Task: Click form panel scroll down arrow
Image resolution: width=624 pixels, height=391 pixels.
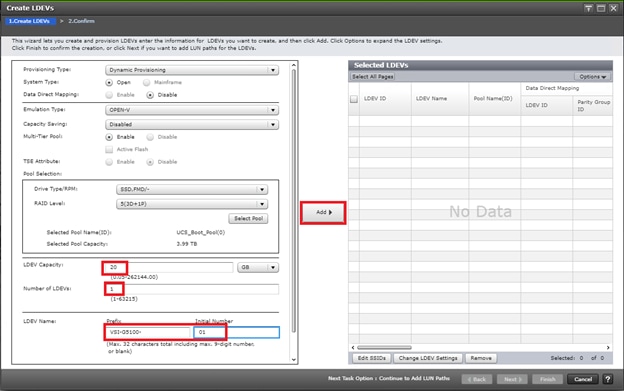Action: pyautogui.click(x=294, y=360)
